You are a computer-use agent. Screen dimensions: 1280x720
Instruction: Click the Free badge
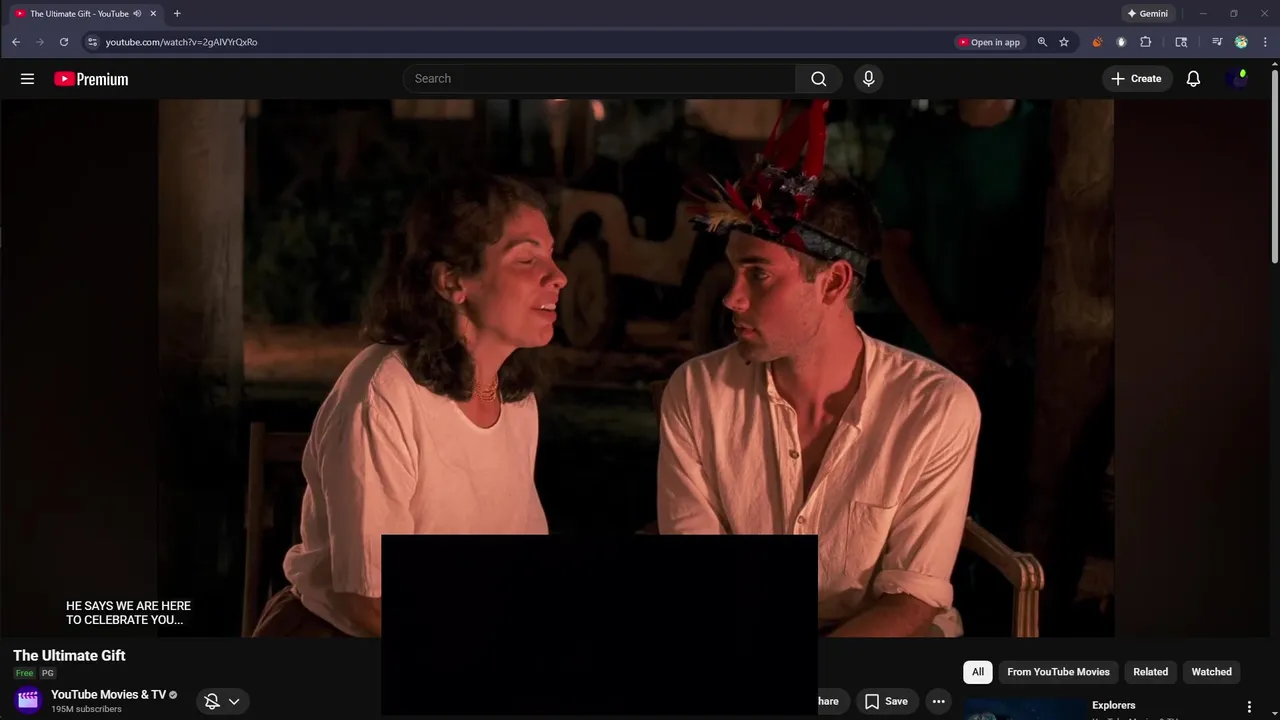coord(24,673)
